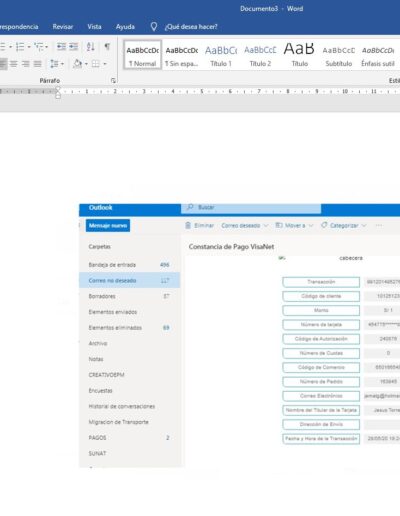The image size is (400, 516).
Task: Apply the Título 1 style
Action: click(x=221, y=55)
